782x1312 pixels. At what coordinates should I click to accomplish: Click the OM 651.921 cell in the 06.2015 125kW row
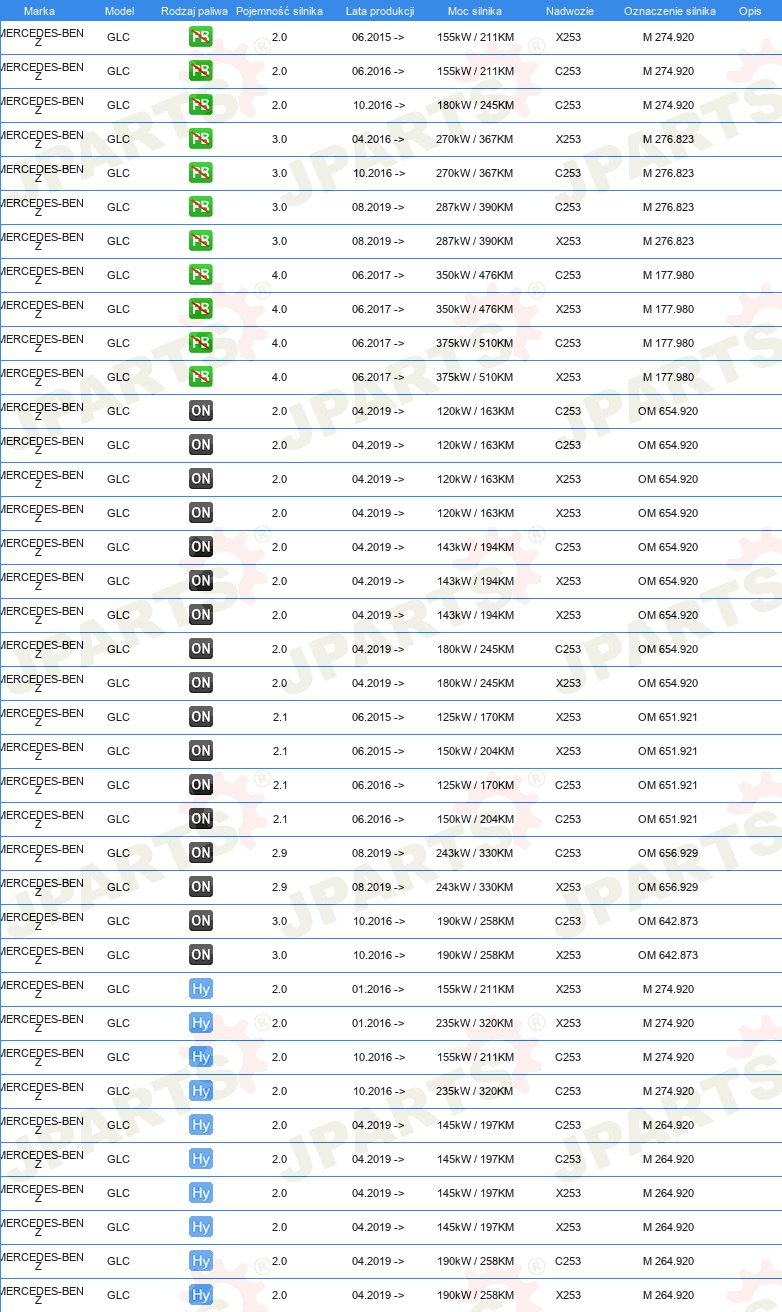pyautogui.click(x=668, y=717)
